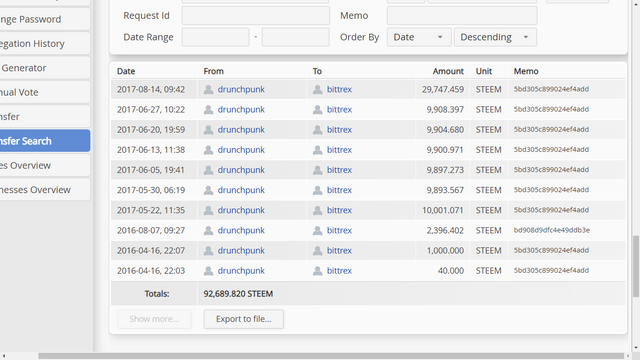Click user icon beside drunchpunk in 2017-08-14 row
Screen dimensions: 640x360
point(208,89)
